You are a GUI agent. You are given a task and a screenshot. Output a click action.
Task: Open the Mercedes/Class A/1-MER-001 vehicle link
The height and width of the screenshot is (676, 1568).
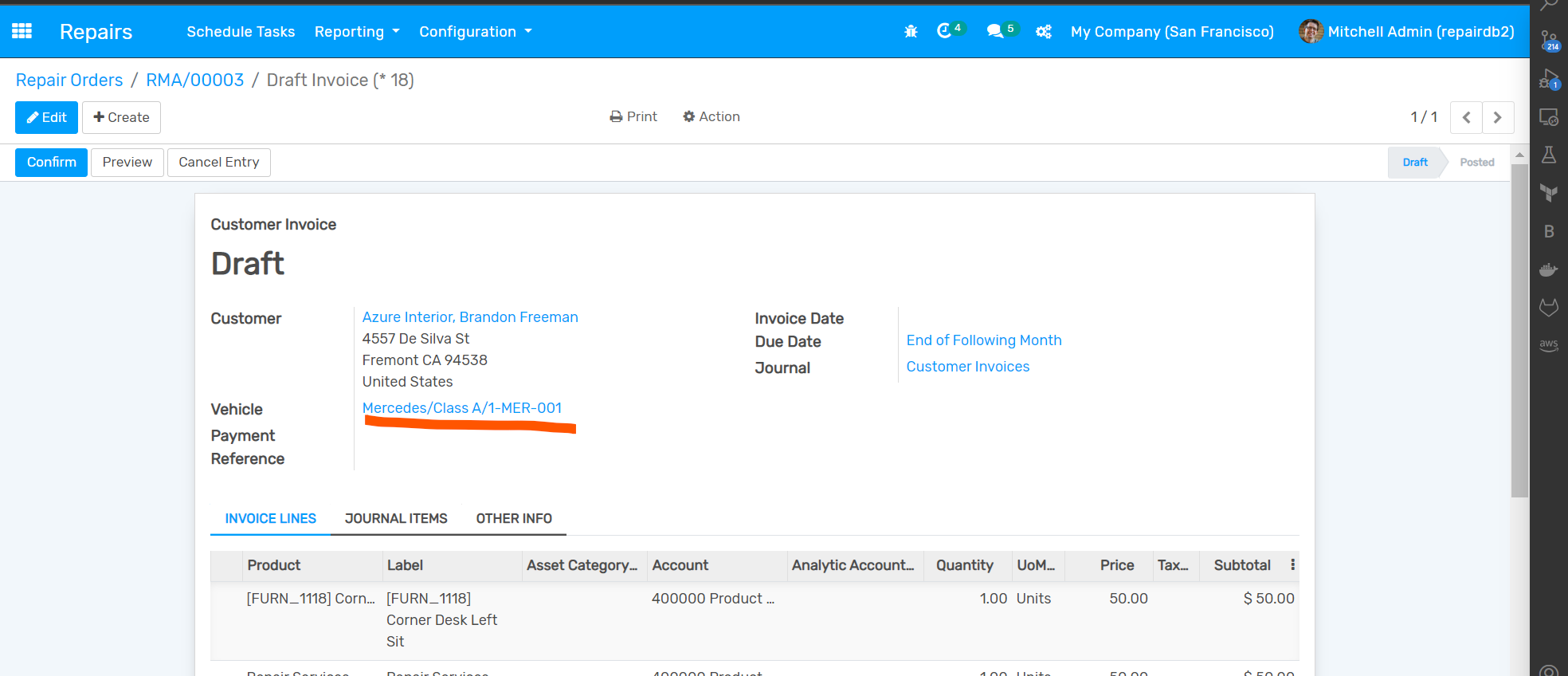coord(461,408)
